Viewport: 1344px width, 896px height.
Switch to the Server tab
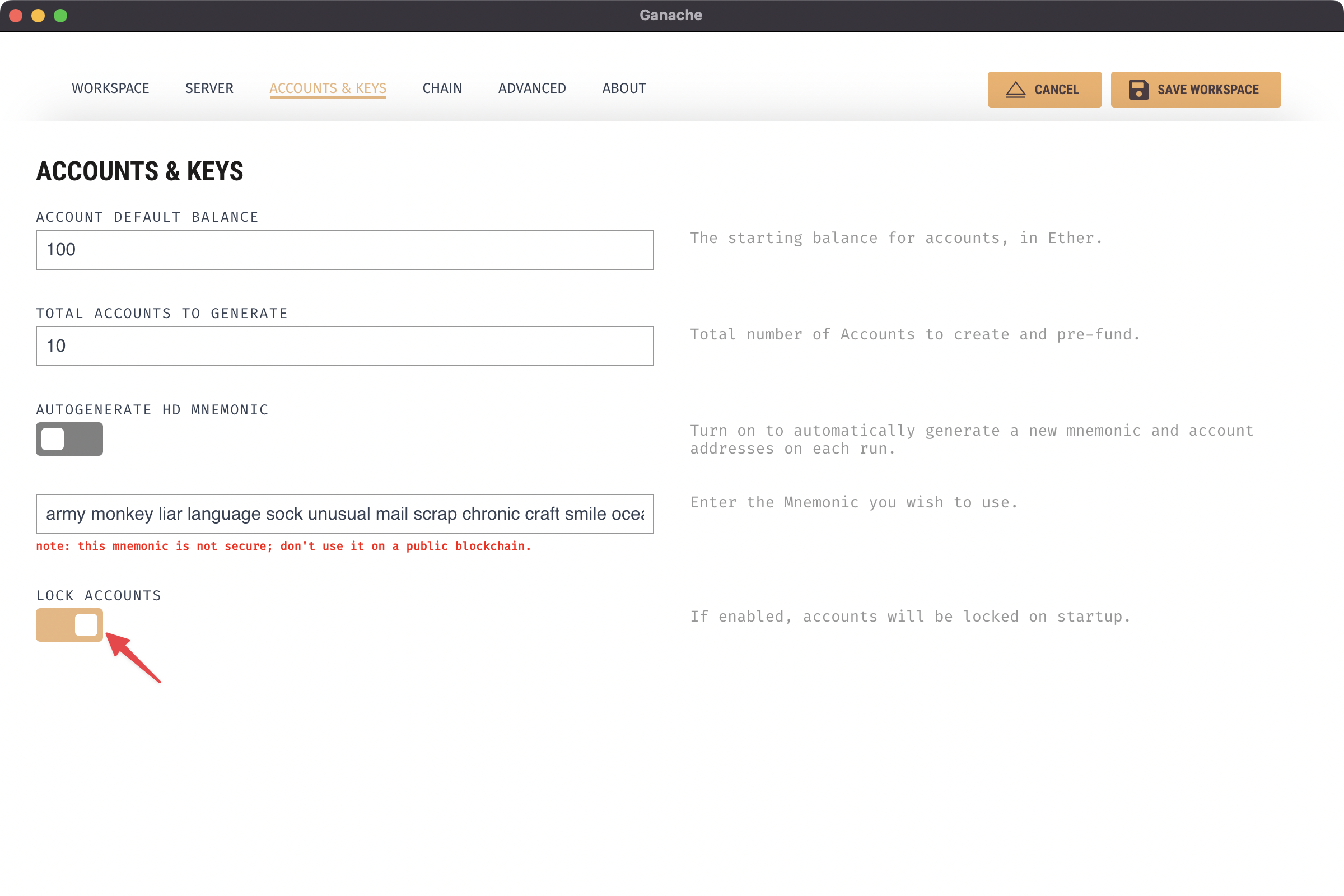pos(209,88)
